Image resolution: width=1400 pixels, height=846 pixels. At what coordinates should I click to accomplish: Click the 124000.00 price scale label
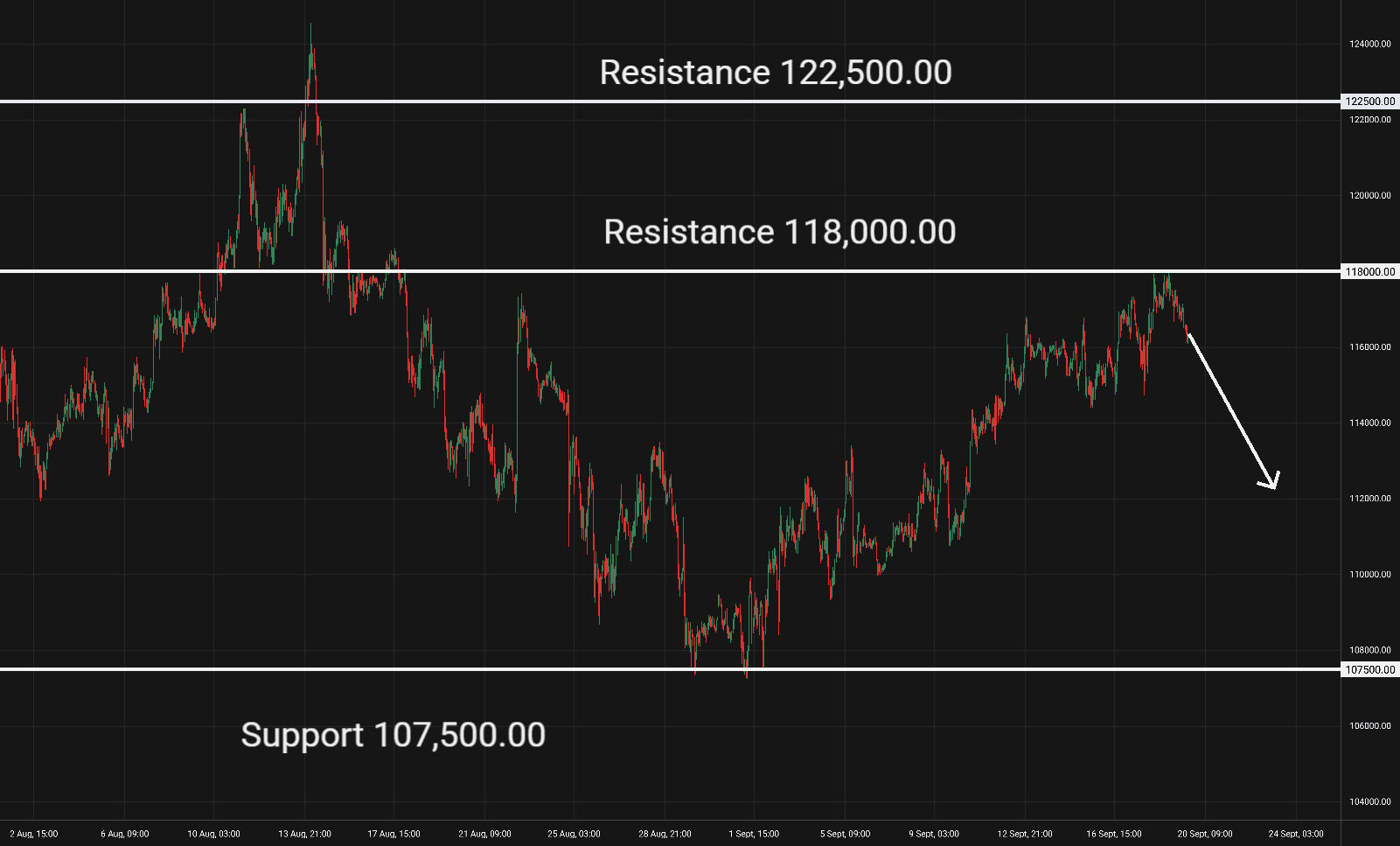coord(1369,44)
